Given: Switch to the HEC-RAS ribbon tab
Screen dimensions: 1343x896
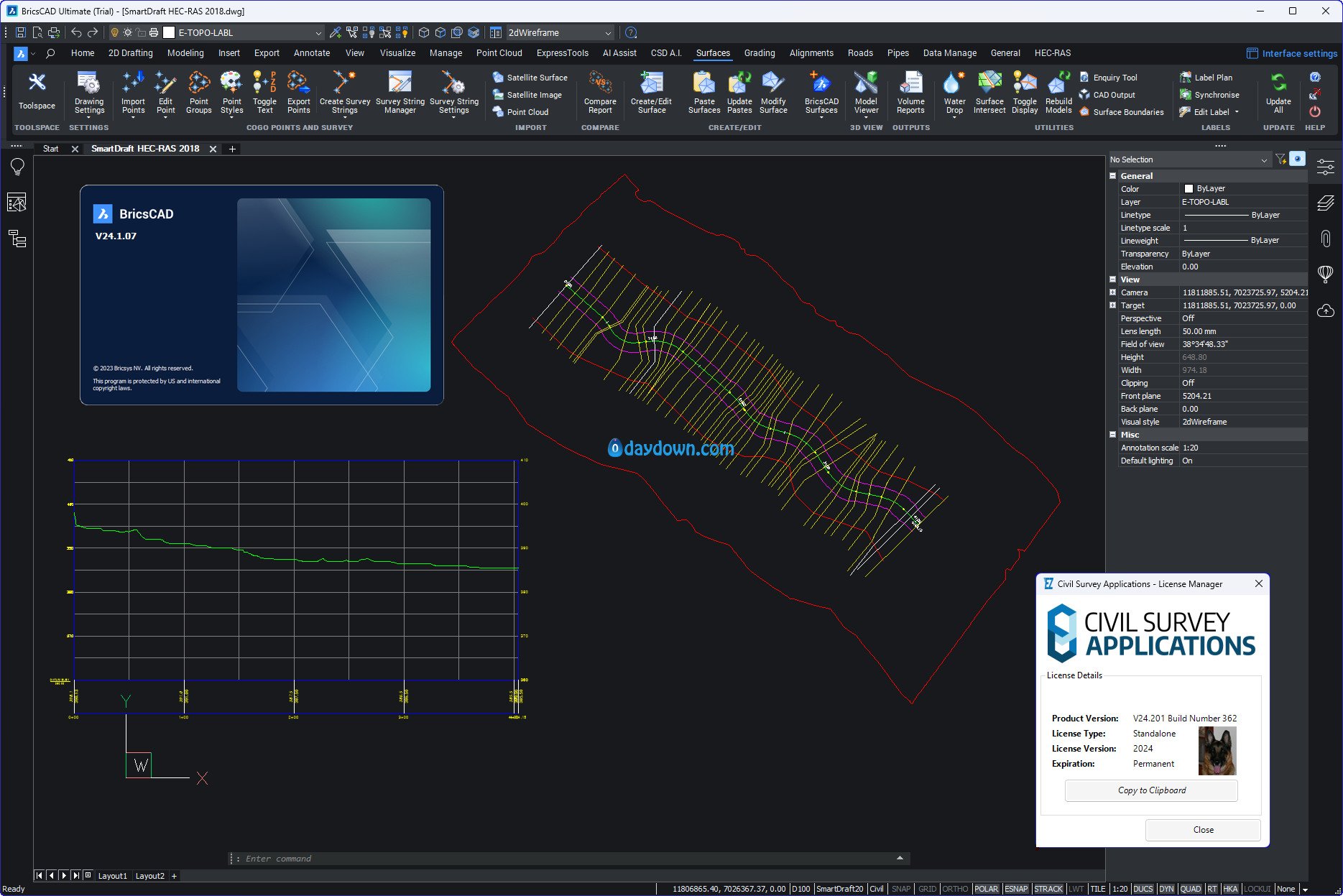Looking at the screenshot, I should 1053,53.
